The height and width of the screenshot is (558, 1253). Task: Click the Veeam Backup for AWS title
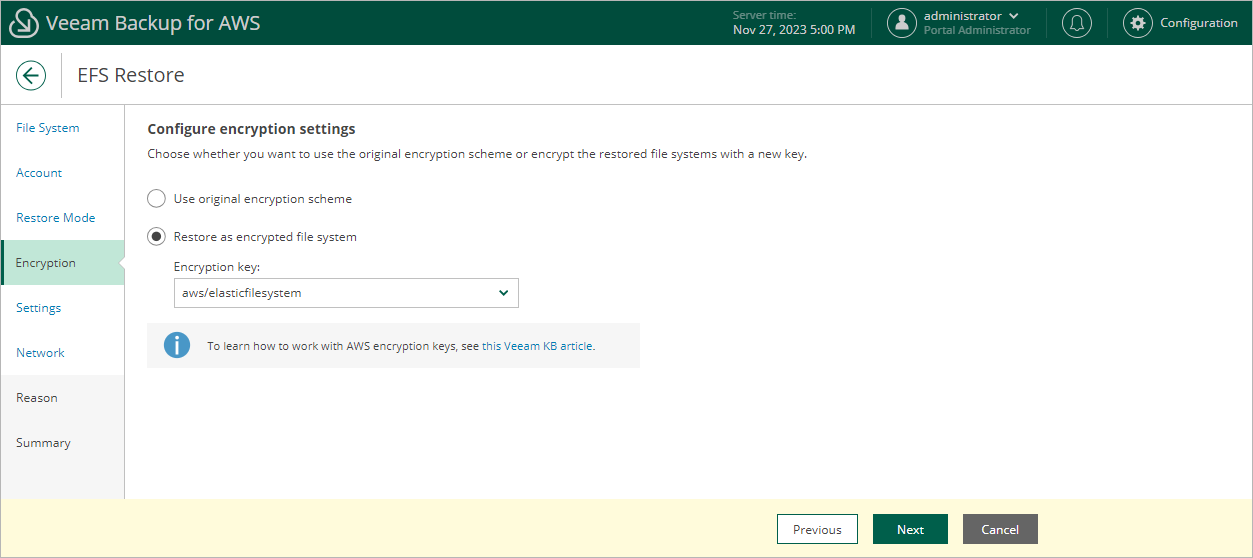(153, 23)
